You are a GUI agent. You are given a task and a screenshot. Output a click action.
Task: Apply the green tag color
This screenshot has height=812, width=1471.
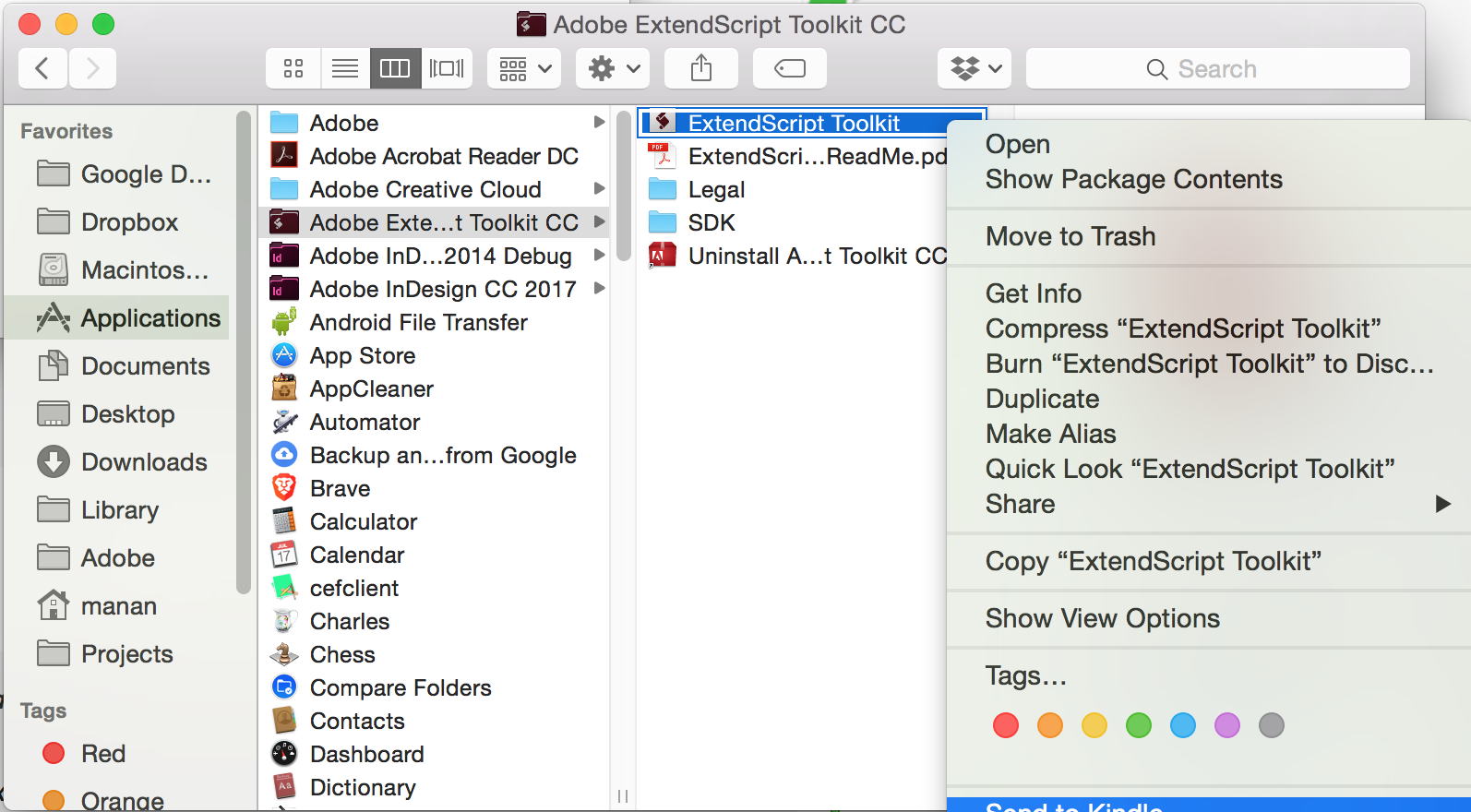1139,725
